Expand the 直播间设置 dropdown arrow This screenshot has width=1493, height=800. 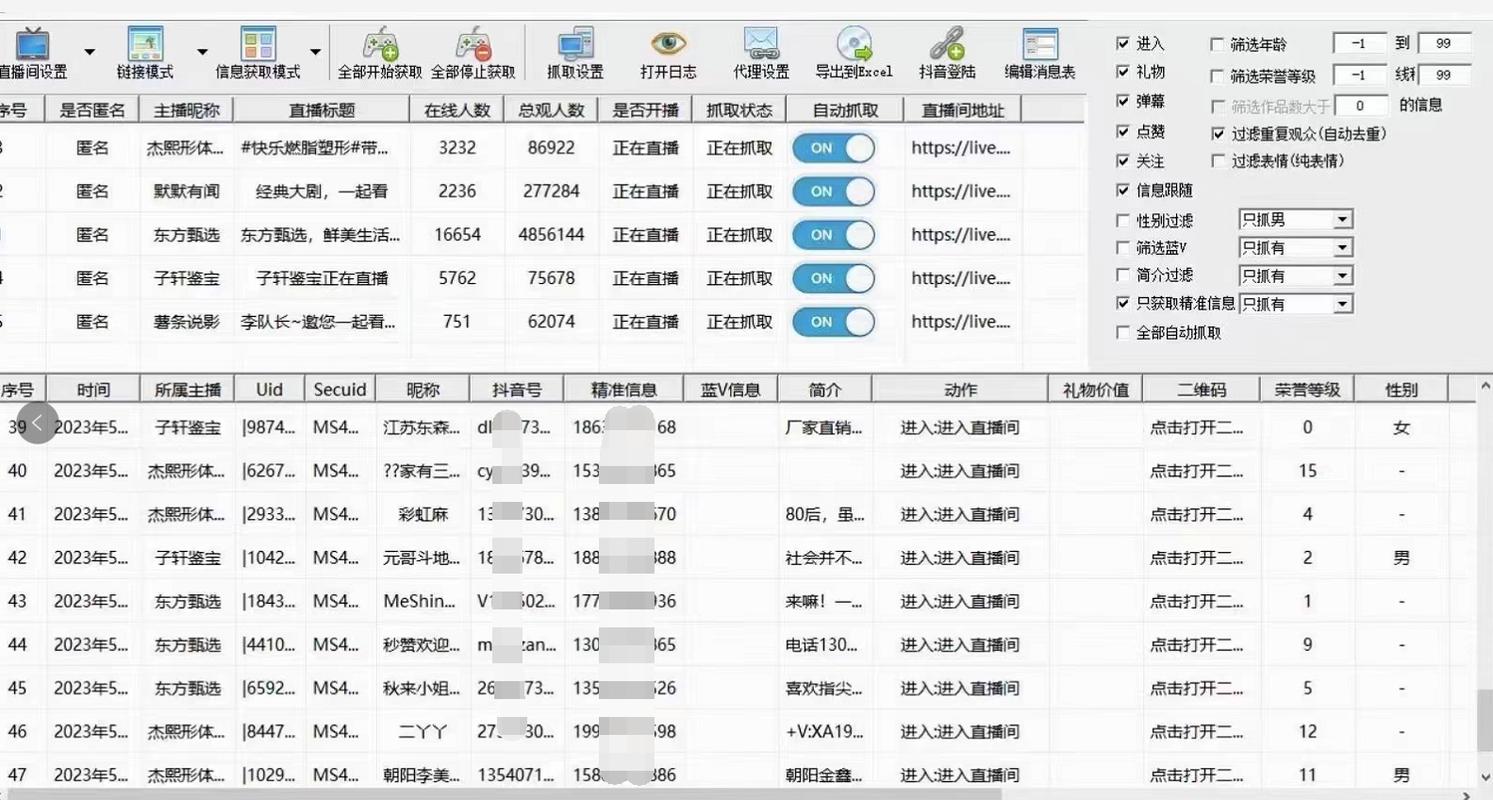tap(89, 52)
